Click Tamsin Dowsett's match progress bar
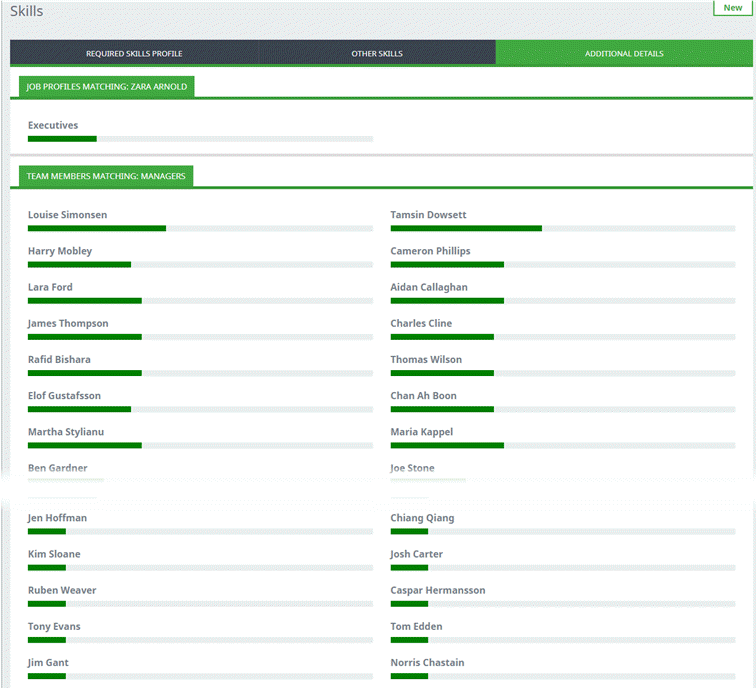756x688 pixels. pos(562,228)
